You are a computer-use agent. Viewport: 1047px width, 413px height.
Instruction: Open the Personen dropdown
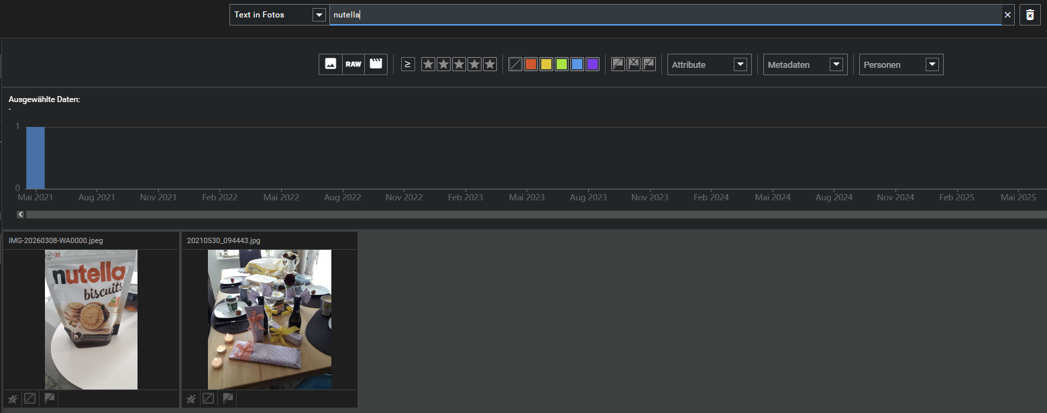901,64
